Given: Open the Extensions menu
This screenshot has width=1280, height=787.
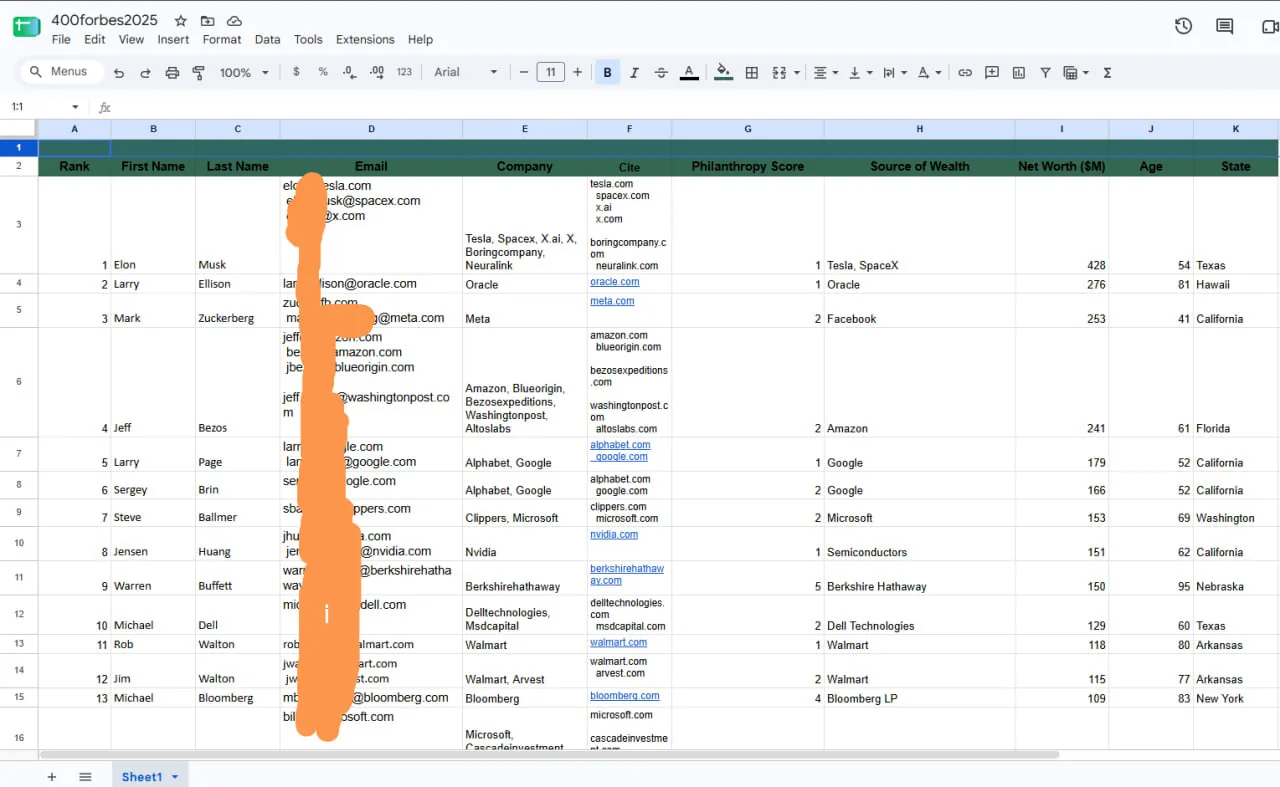Looking at the screenshot, I should (x=365, y=39).
